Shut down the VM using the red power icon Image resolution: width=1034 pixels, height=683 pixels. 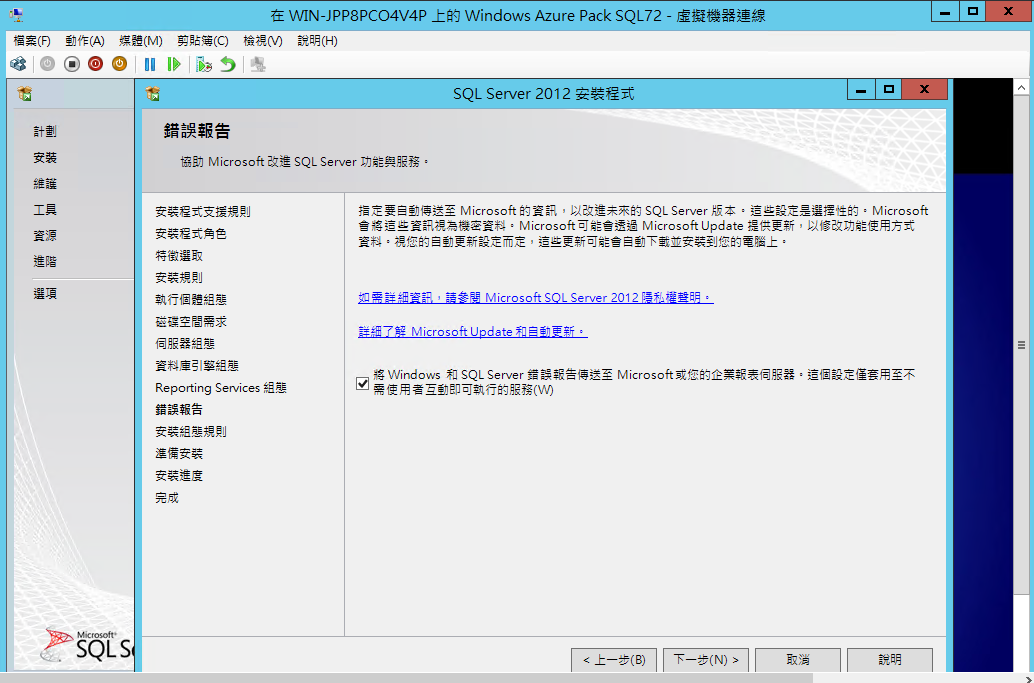click(x=96, y=64)
